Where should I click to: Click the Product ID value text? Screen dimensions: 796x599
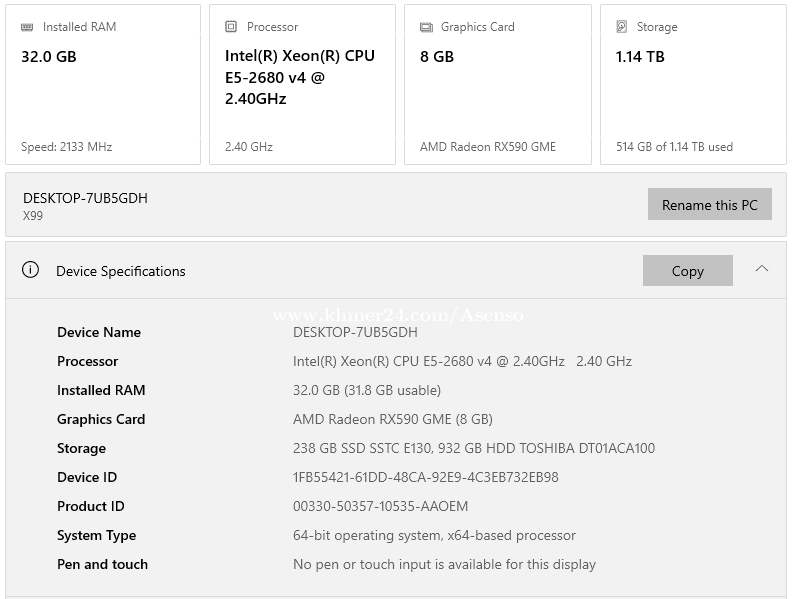[x=380, y=506]
